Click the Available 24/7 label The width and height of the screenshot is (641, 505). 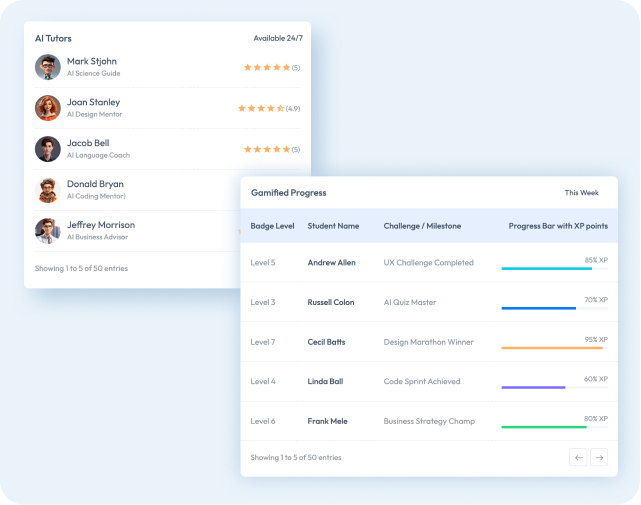click(x=277, y=38)
